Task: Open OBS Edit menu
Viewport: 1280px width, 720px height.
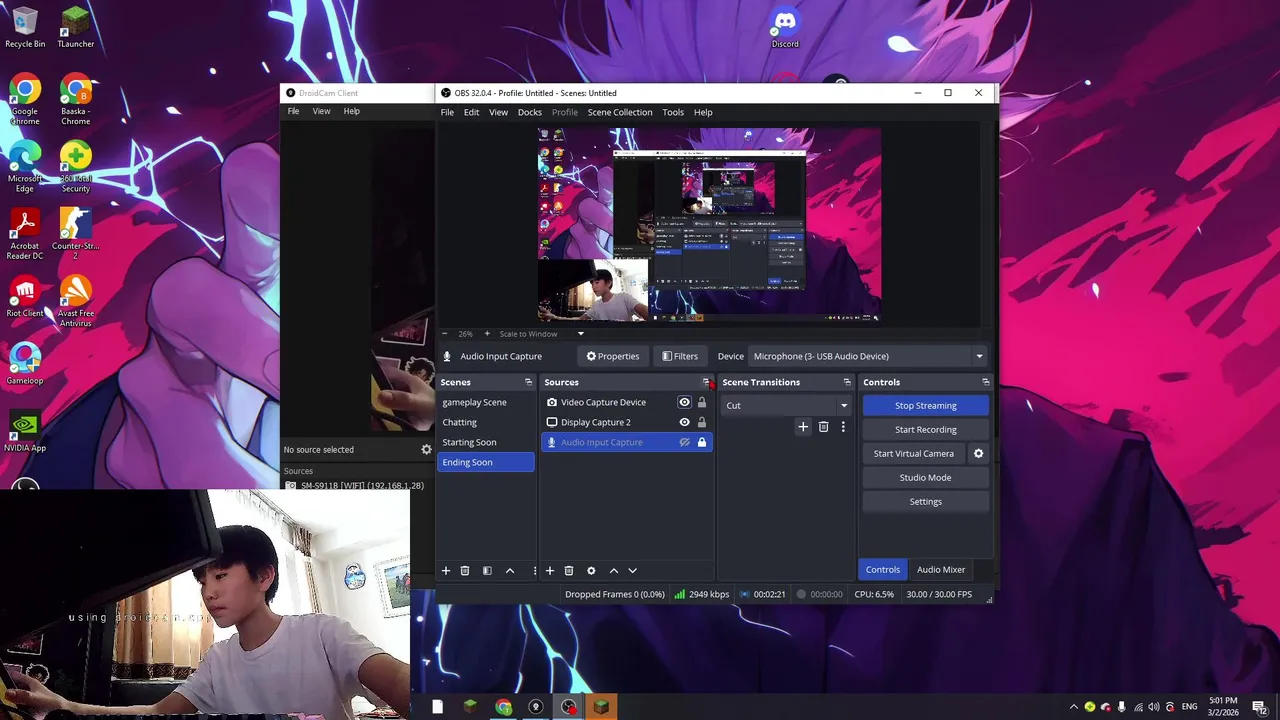Action: (x=471, y=112)
